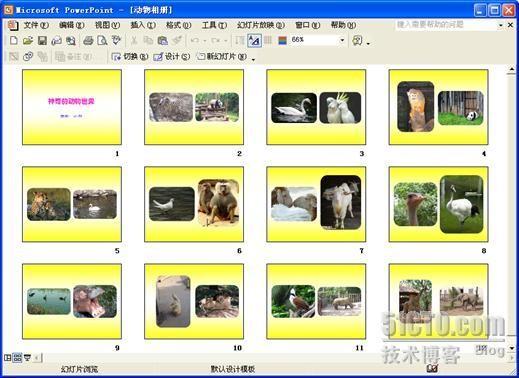Save the presentation with the floppy disk icon
The width and height of the screenshot is (519, 378).
coord(42,40)
